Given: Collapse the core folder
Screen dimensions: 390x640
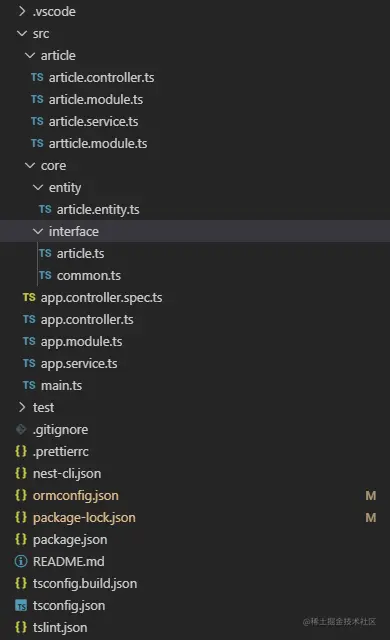Looking at the screenshot, I should (x=30, y=165).
